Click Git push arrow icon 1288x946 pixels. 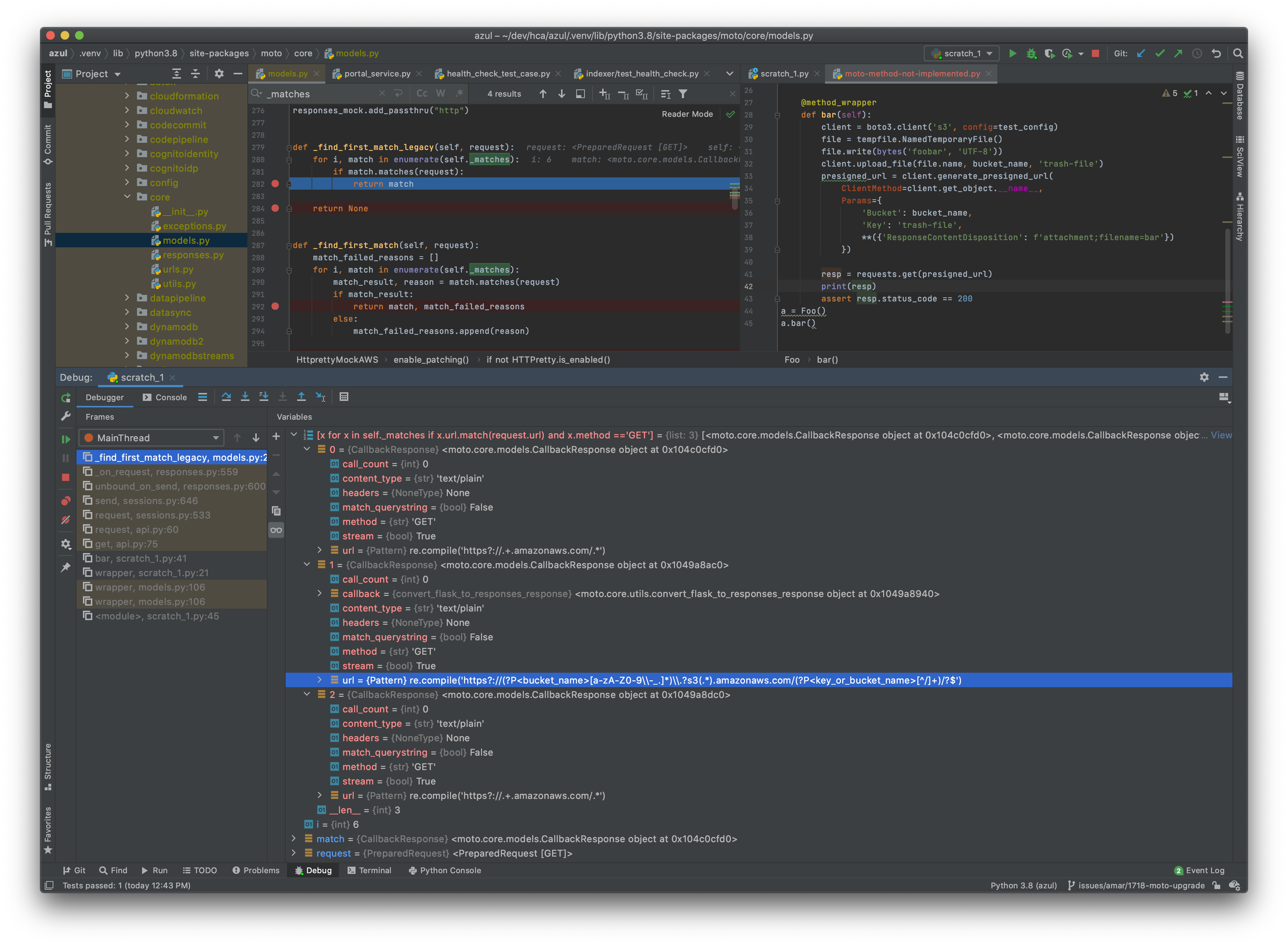point(1178,53)
